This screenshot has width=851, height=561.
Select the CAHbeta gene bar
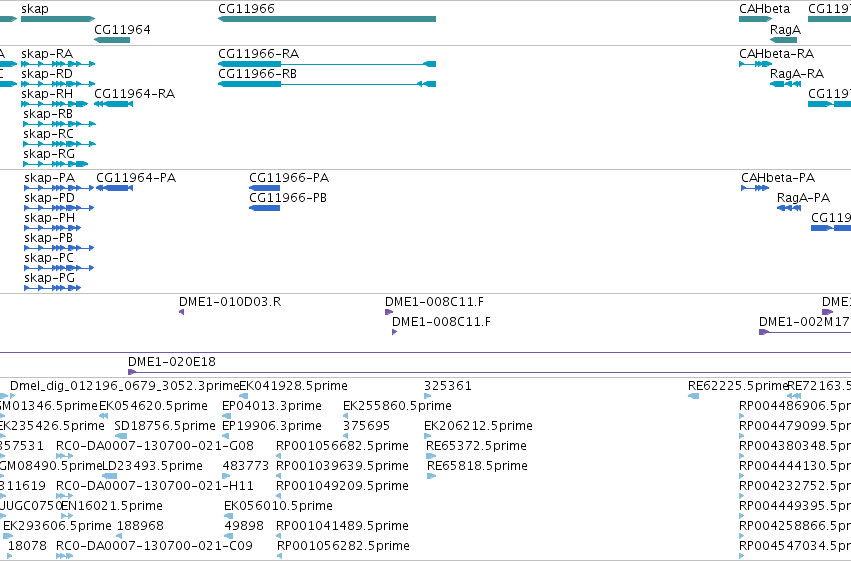click(755, 19)
